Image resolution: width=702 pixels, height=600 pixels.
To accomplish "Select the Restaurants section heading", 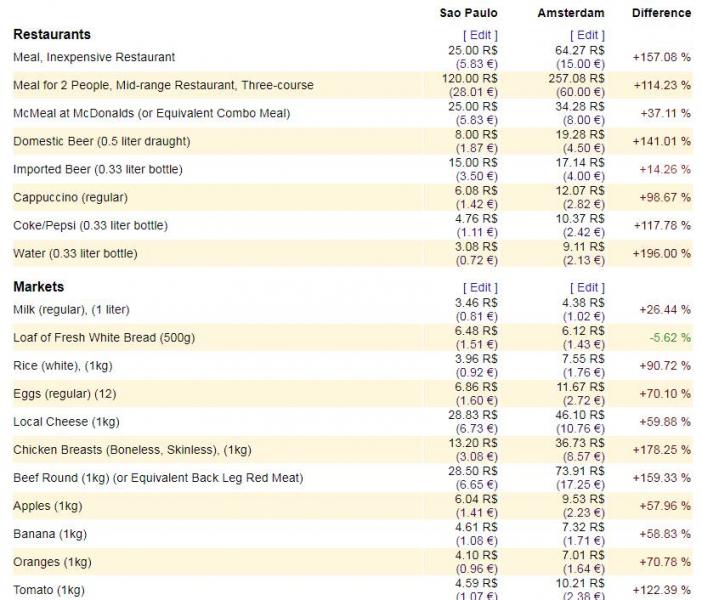I will coord(51,34).
